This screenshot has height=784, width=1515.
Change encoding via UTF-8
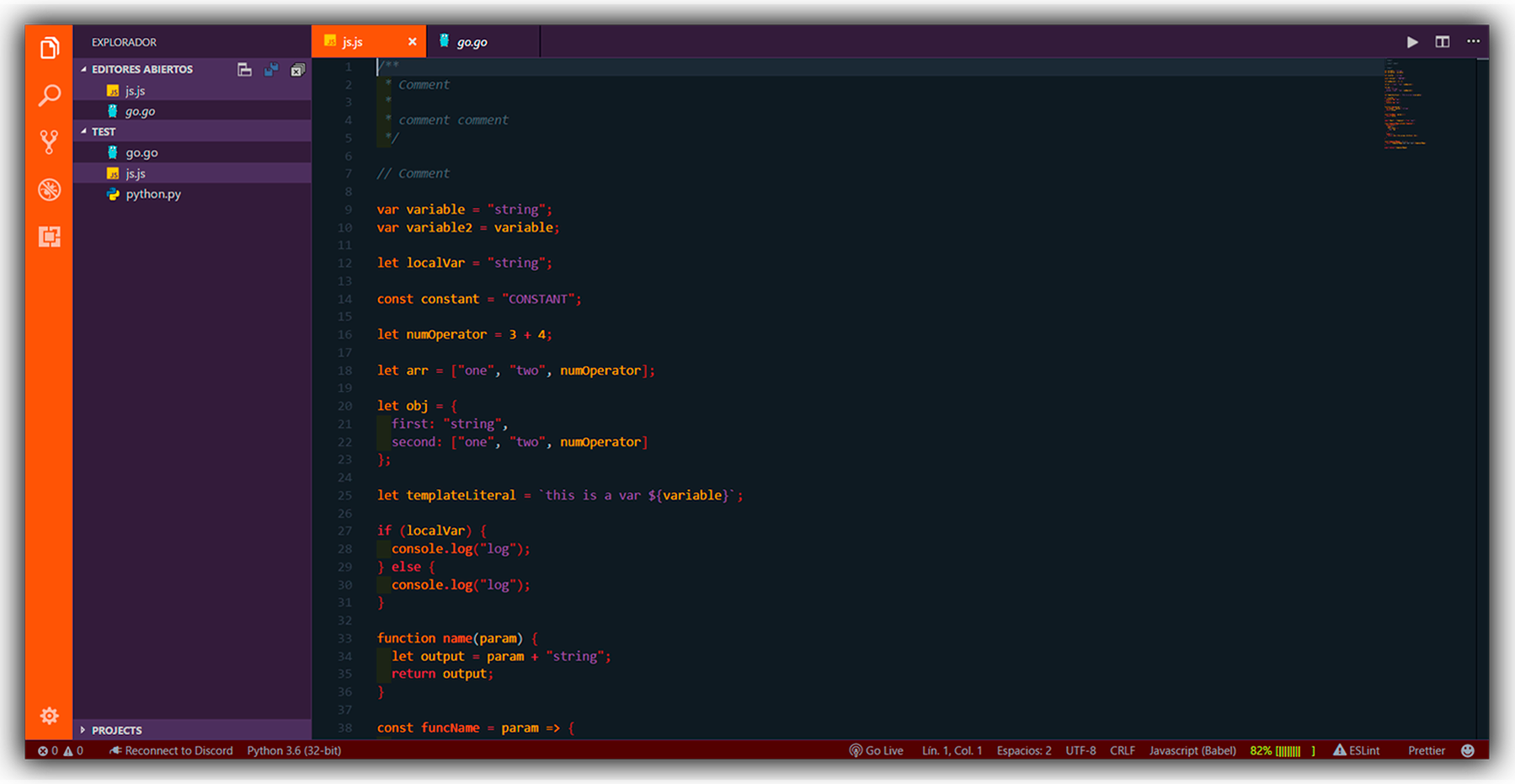1080,750
